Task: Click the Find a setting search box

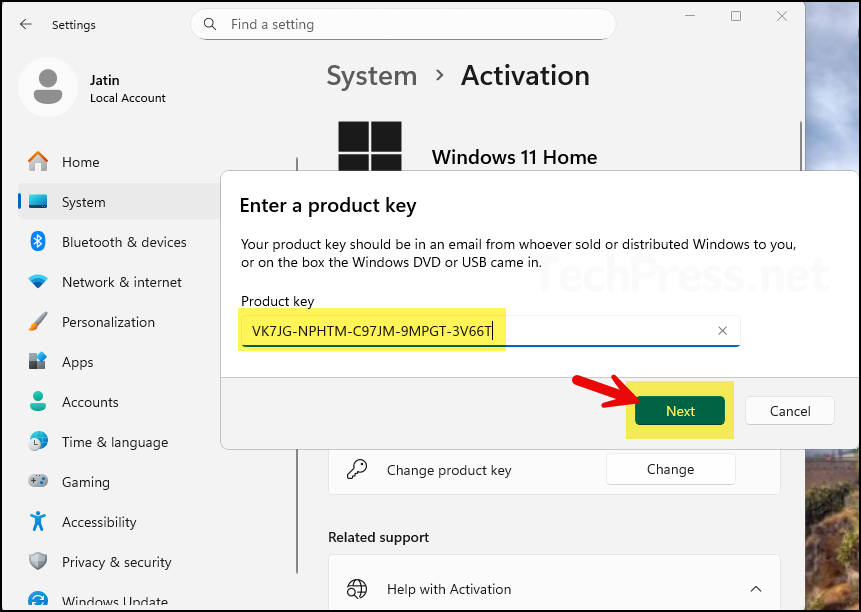Action: (x=403, y=24)
